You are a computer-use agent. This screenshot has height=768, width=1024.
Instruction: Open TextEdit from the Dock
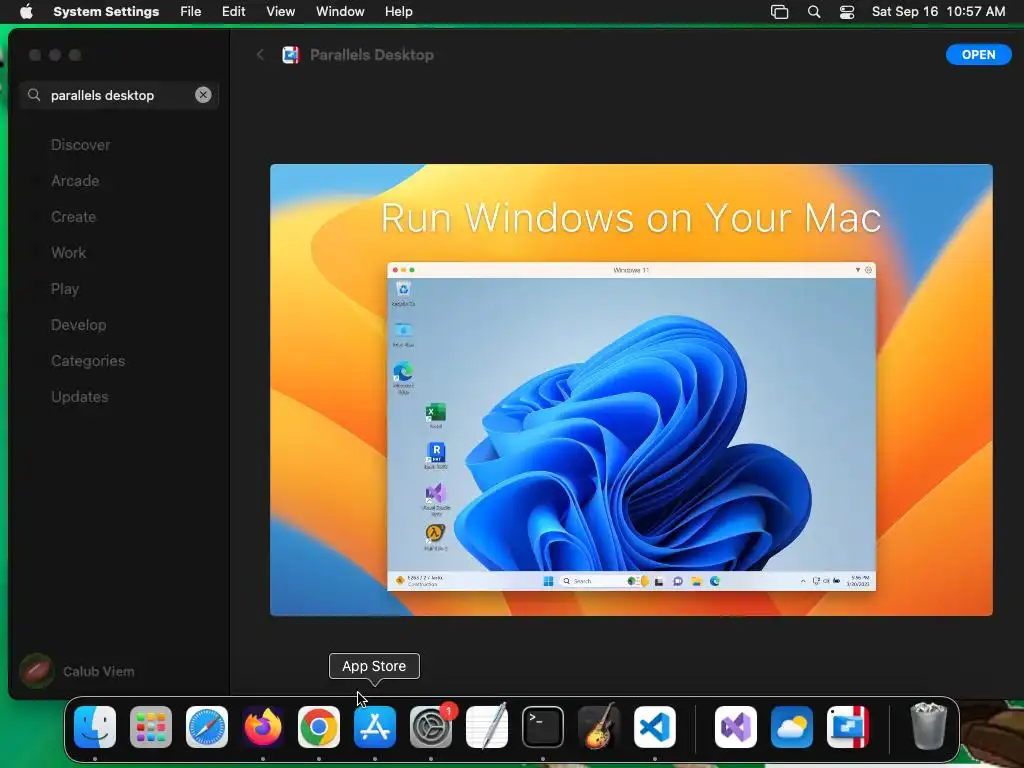point(487,727)
